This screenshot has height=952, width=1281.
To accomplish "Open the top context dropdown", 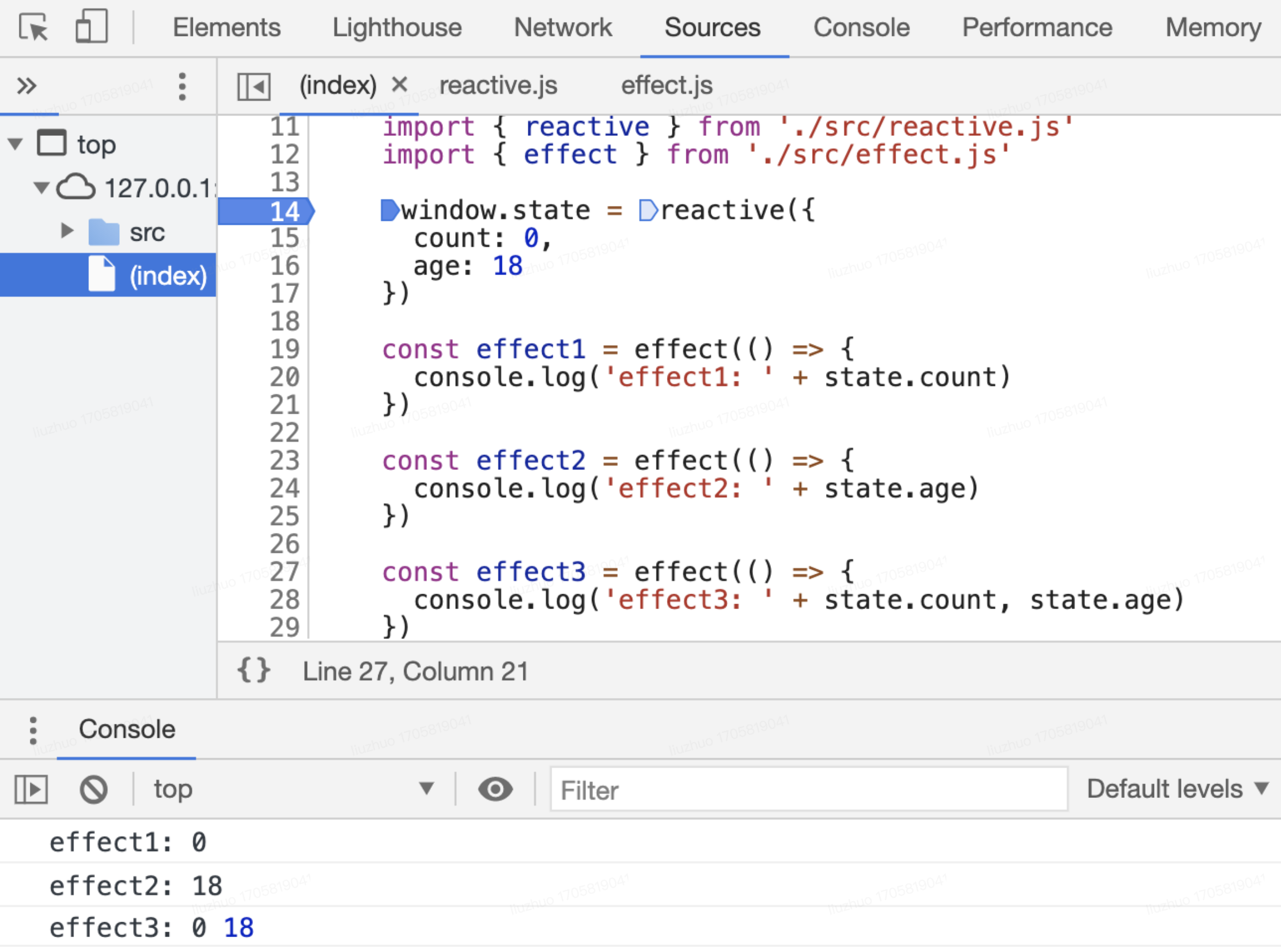I will point(293,789).
